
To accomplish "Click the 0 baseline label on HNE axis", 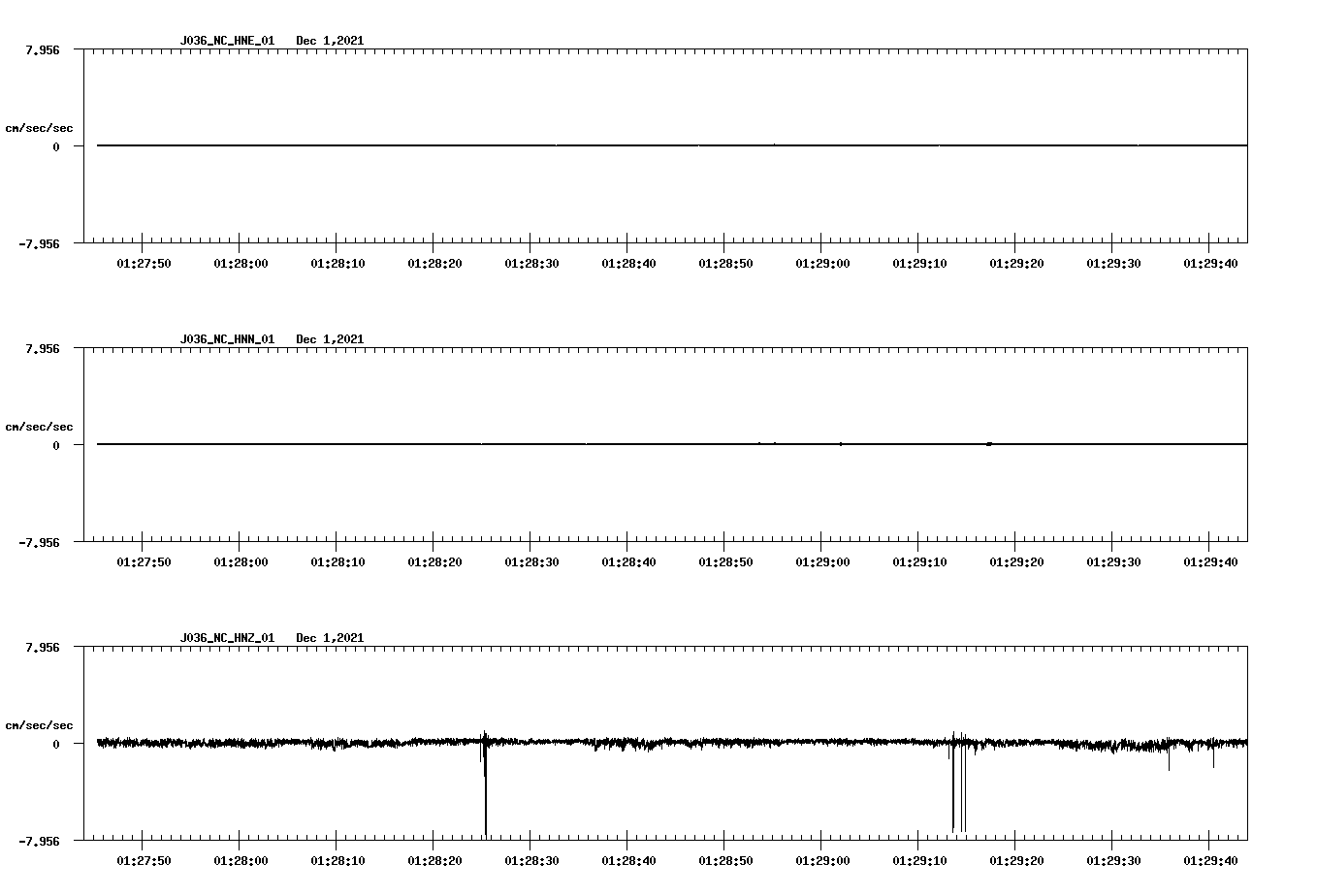I will (56, 146).
